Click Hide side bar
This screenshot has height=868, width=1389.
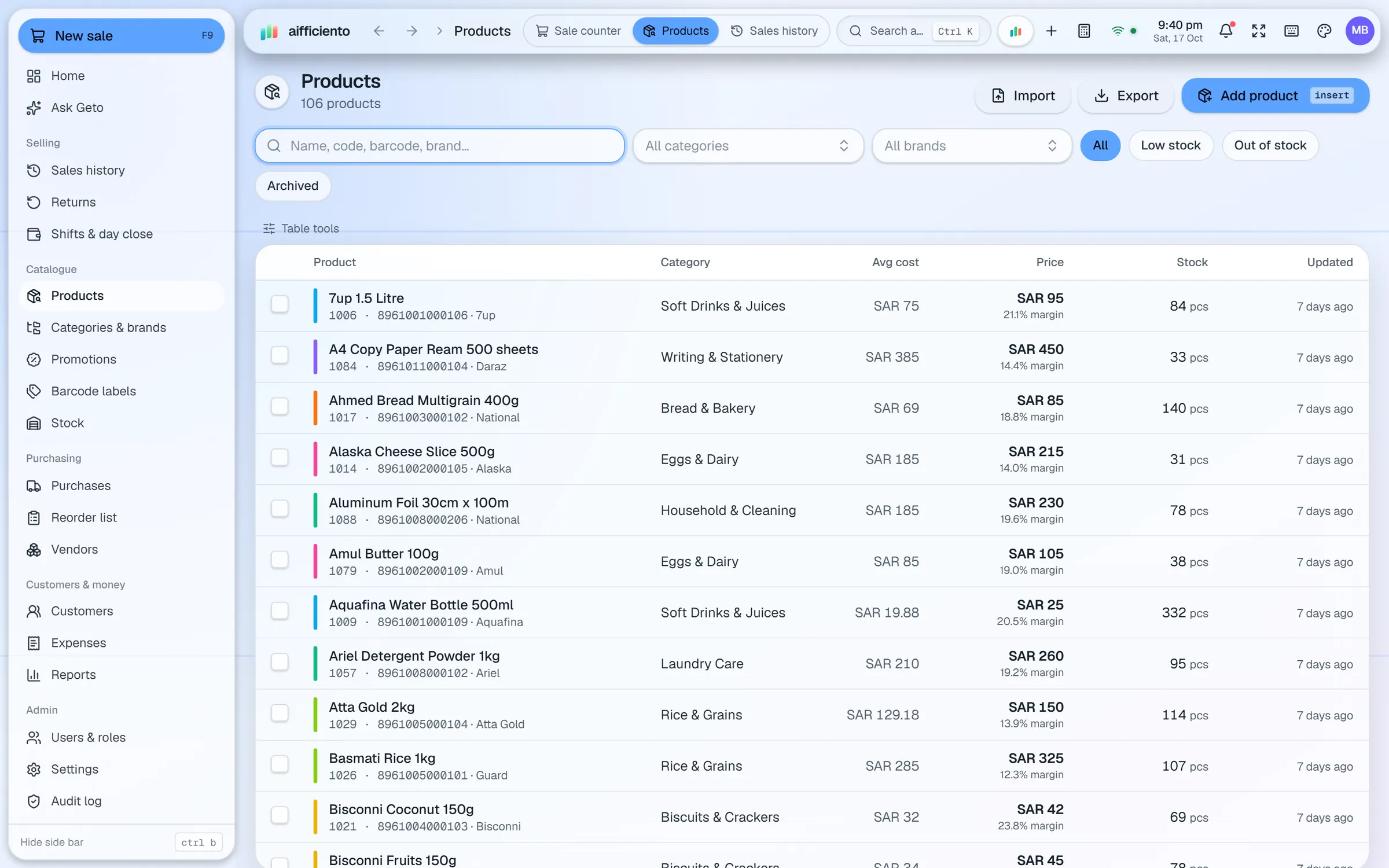(52, 842)
